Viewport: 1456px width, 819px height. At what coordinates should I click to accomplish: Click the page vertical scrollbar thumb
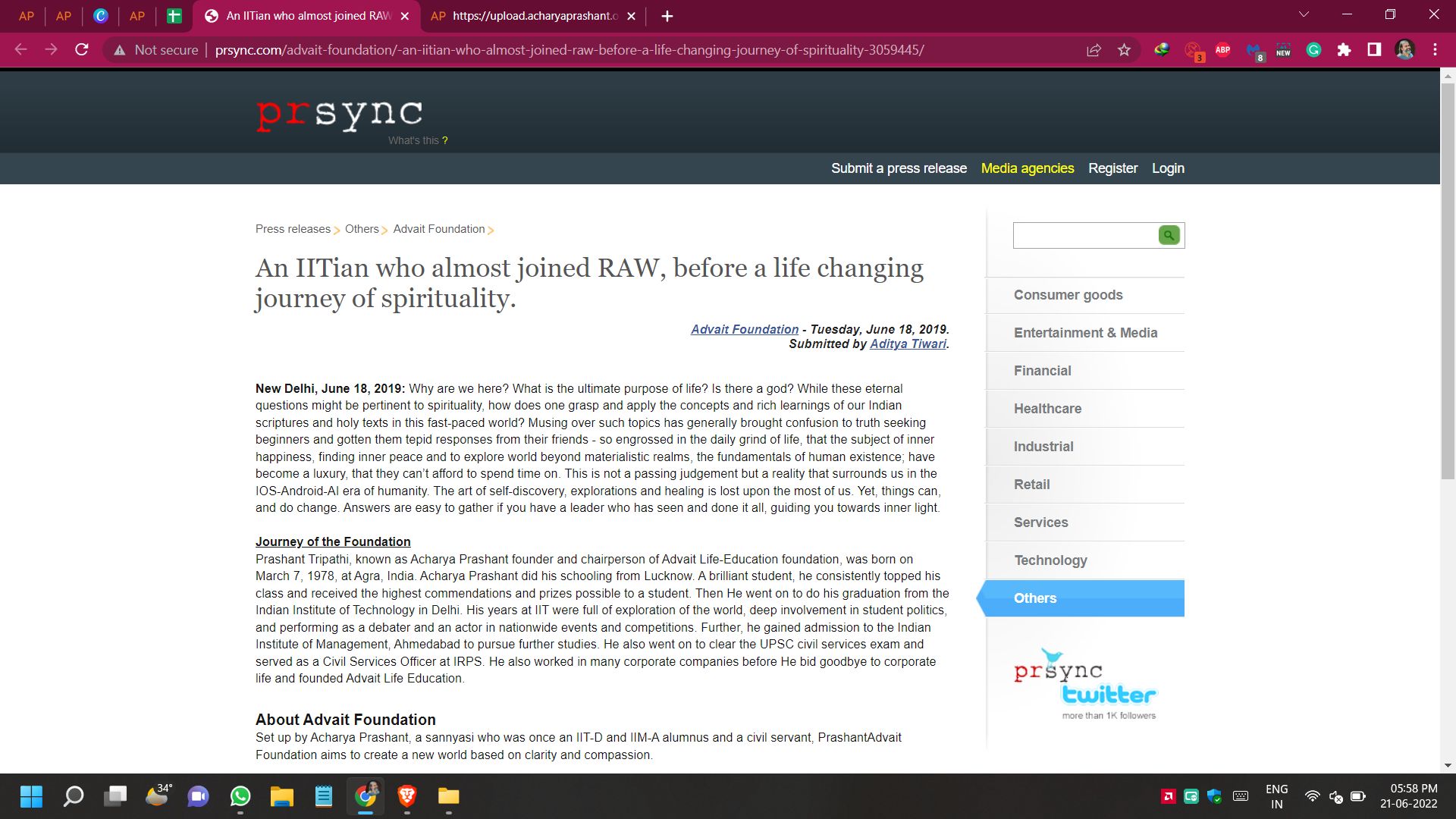pos(1447,281)
